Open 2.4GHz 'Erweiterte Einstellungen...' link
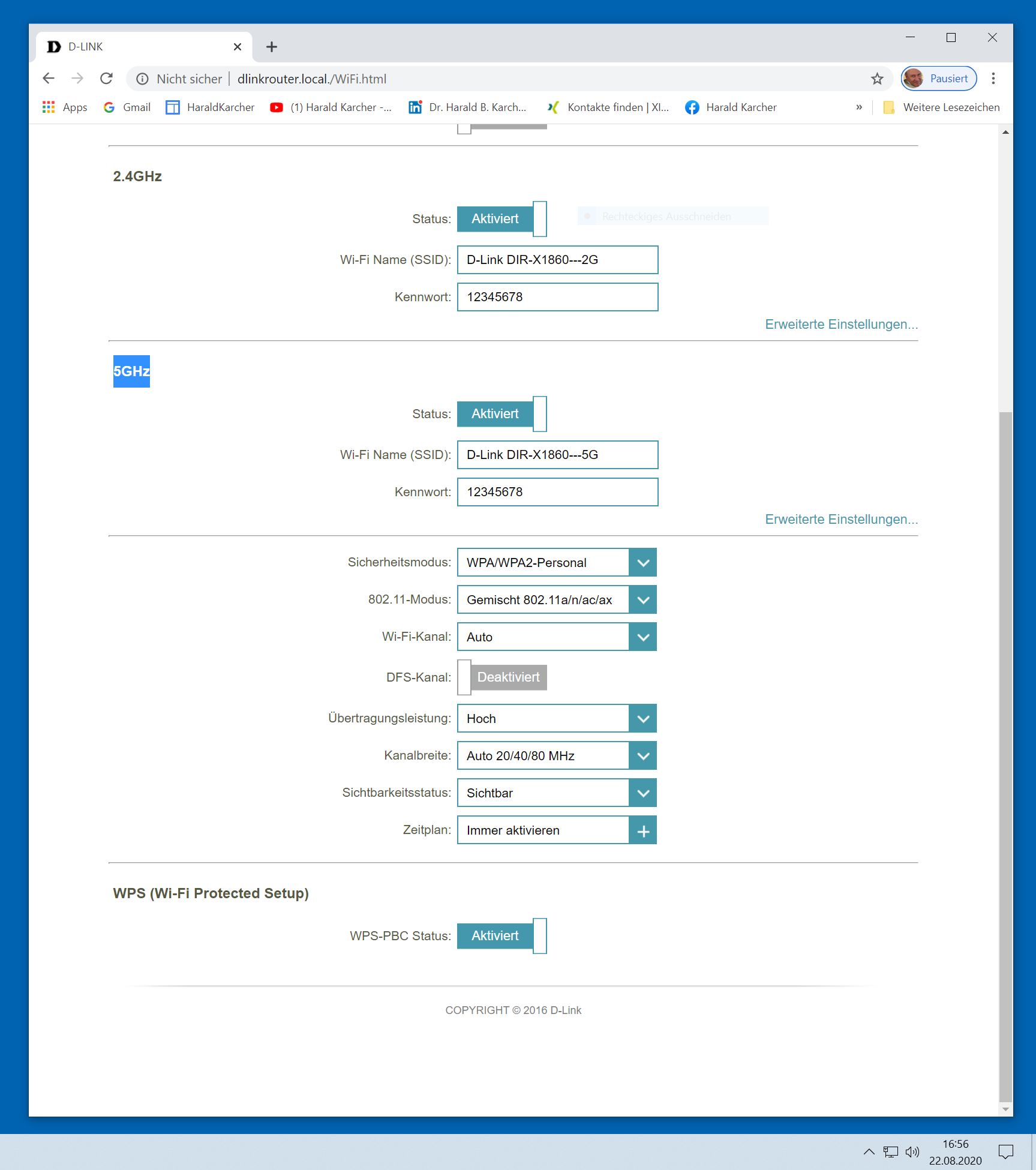 click(842, 325)
